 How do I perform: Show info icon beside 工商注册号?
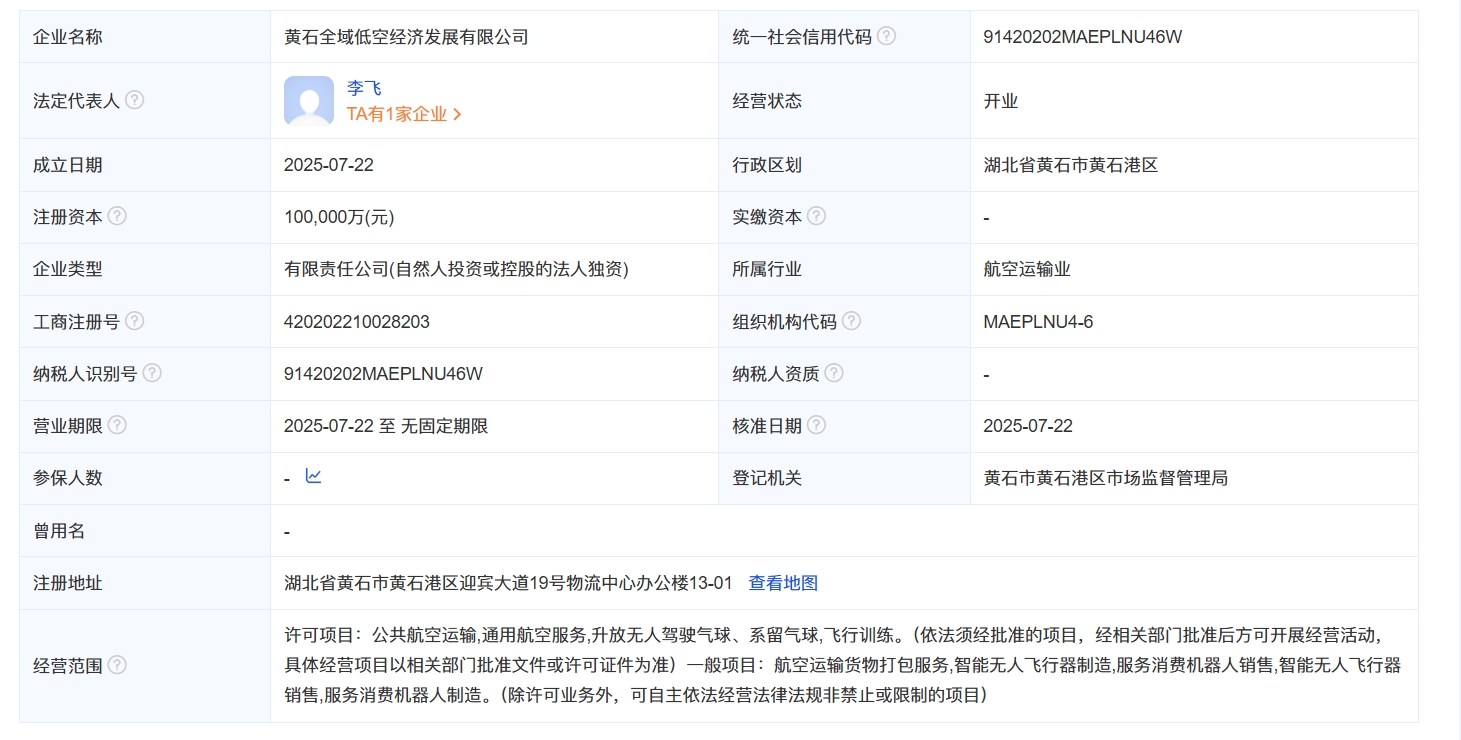click(x=134, y=321)
